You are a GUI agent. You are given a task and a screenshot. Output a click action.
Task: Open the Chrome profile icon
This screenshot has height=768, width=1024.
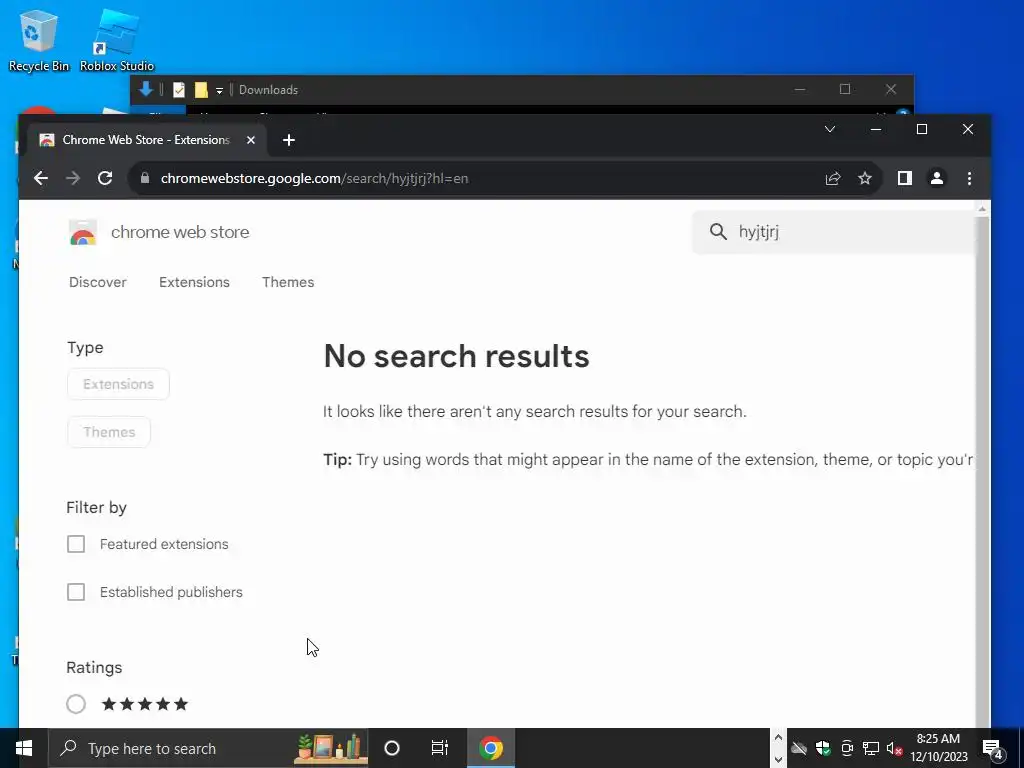tap(936, 178)
